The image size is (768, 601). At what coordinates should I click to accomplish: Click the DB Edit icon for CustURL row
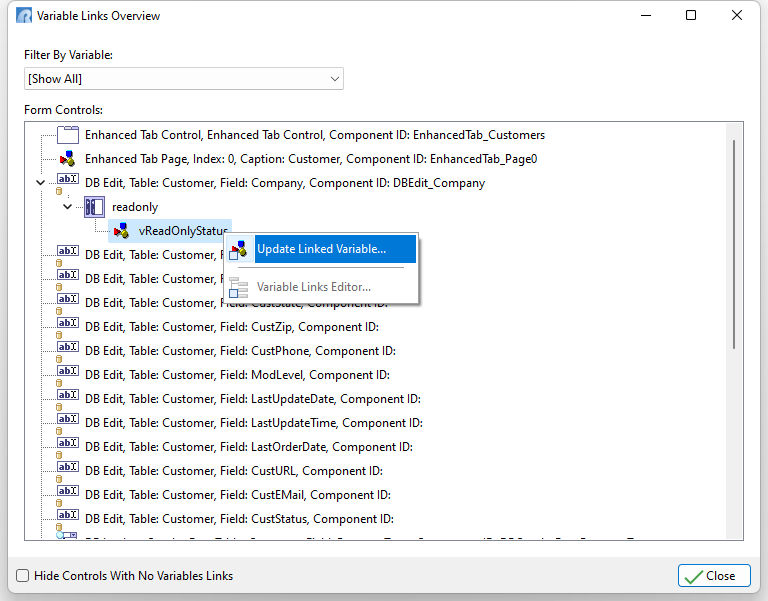(67, 471)
